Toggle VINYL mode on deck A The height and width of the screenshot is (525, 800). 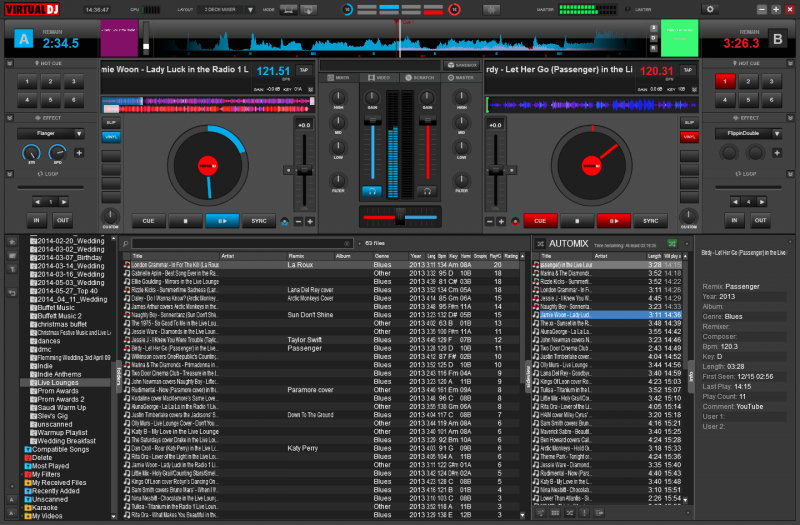coord(111,137)
